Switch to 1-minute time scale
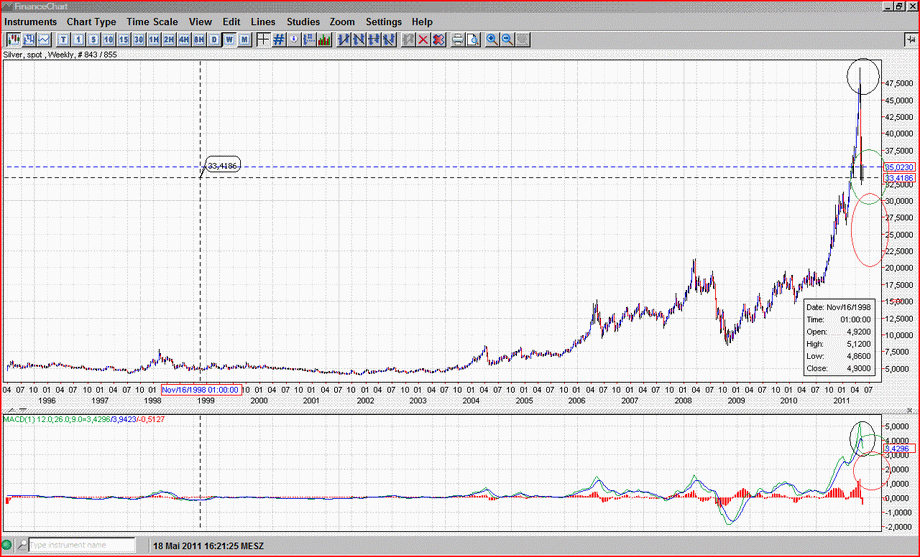This screenshot has height=557, width=920. (x=79, y=39)
